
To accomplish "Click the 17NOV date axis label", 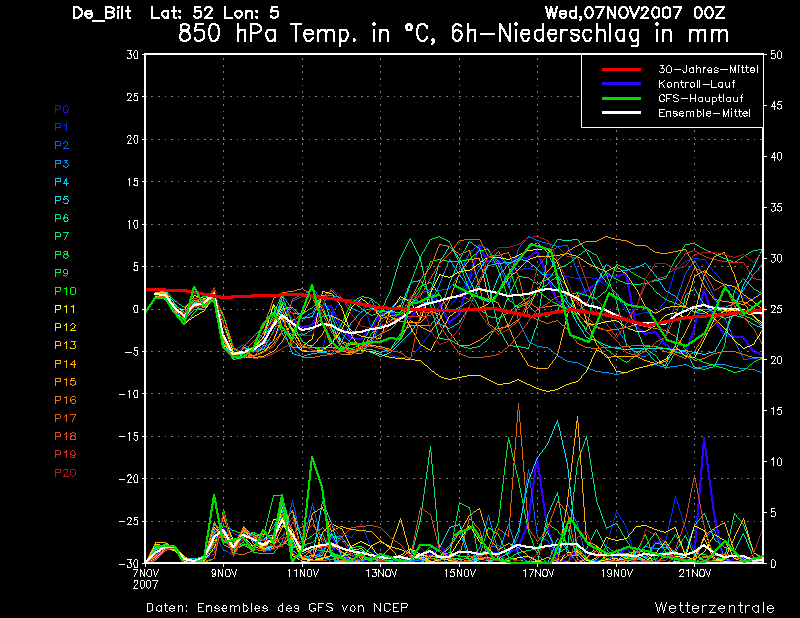I will click(538, 573).
